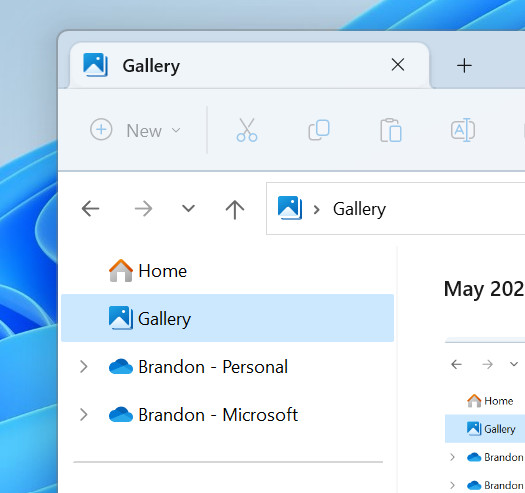Expand Brandon - Personal OneDrive node
Image resolution: width=525 pixels, height=493 pixels.
[x=84, y=366]
